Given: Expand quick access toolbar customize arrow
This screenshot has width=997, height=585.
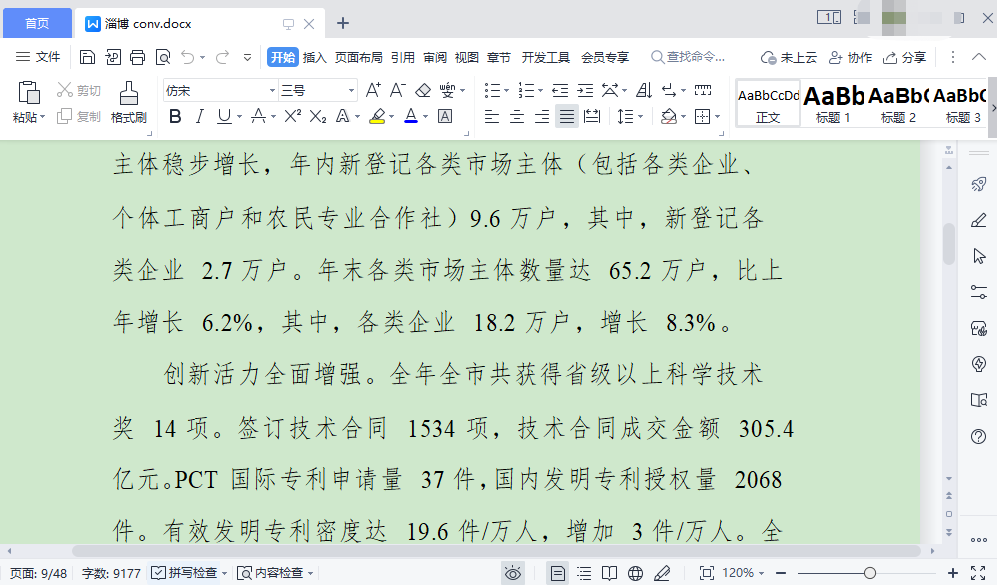Looking at the screenshot, I should tap(247, 57).
